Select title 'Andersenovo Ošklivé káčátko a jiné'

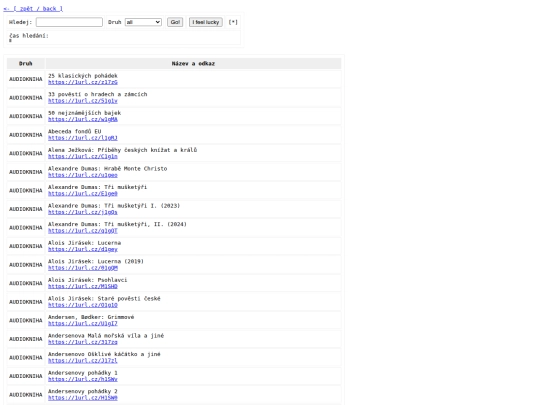click(104, 355)
